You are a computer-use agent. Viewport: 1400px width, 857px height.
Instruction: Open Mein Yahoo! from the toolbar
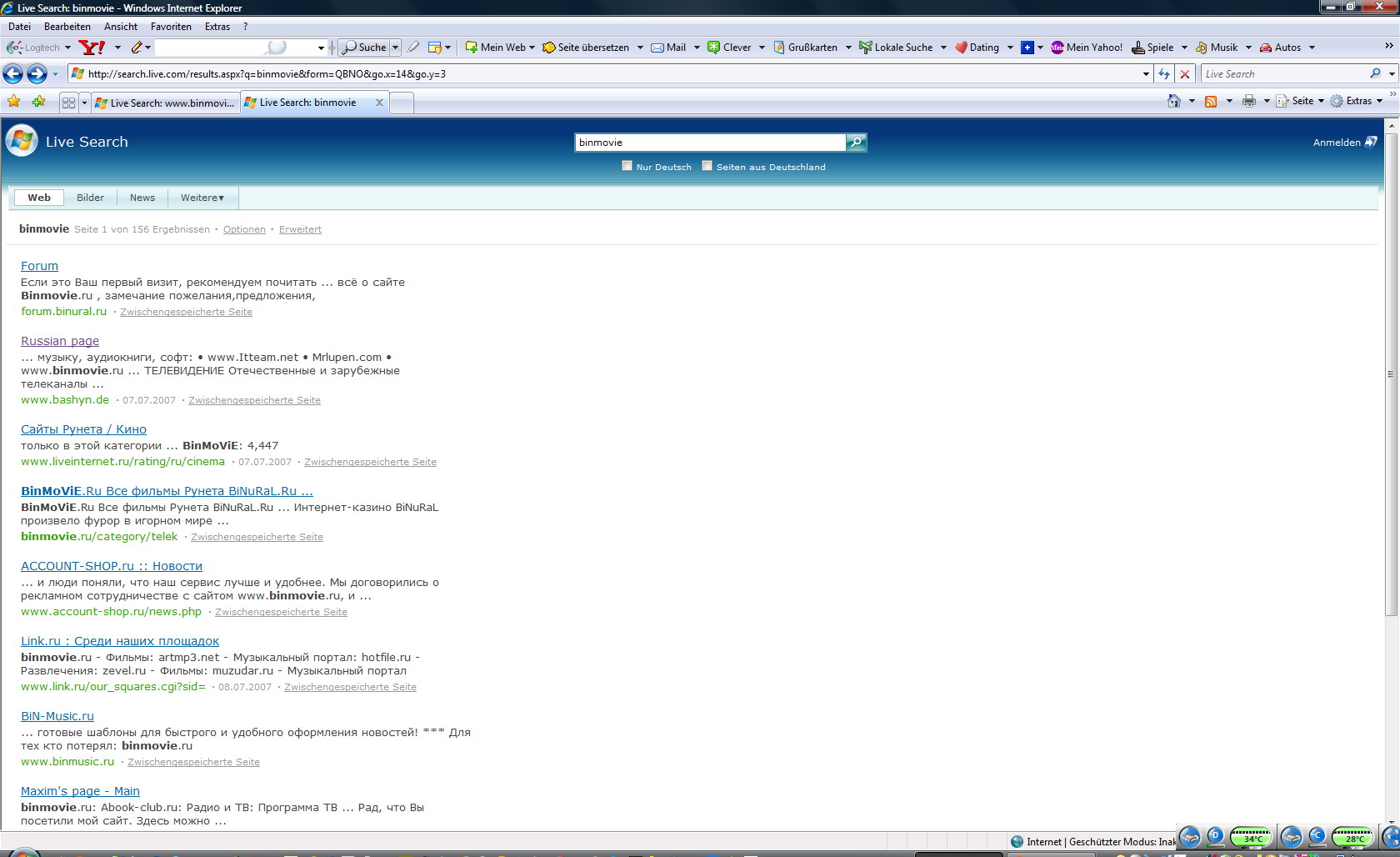[x=1087, y=48]
